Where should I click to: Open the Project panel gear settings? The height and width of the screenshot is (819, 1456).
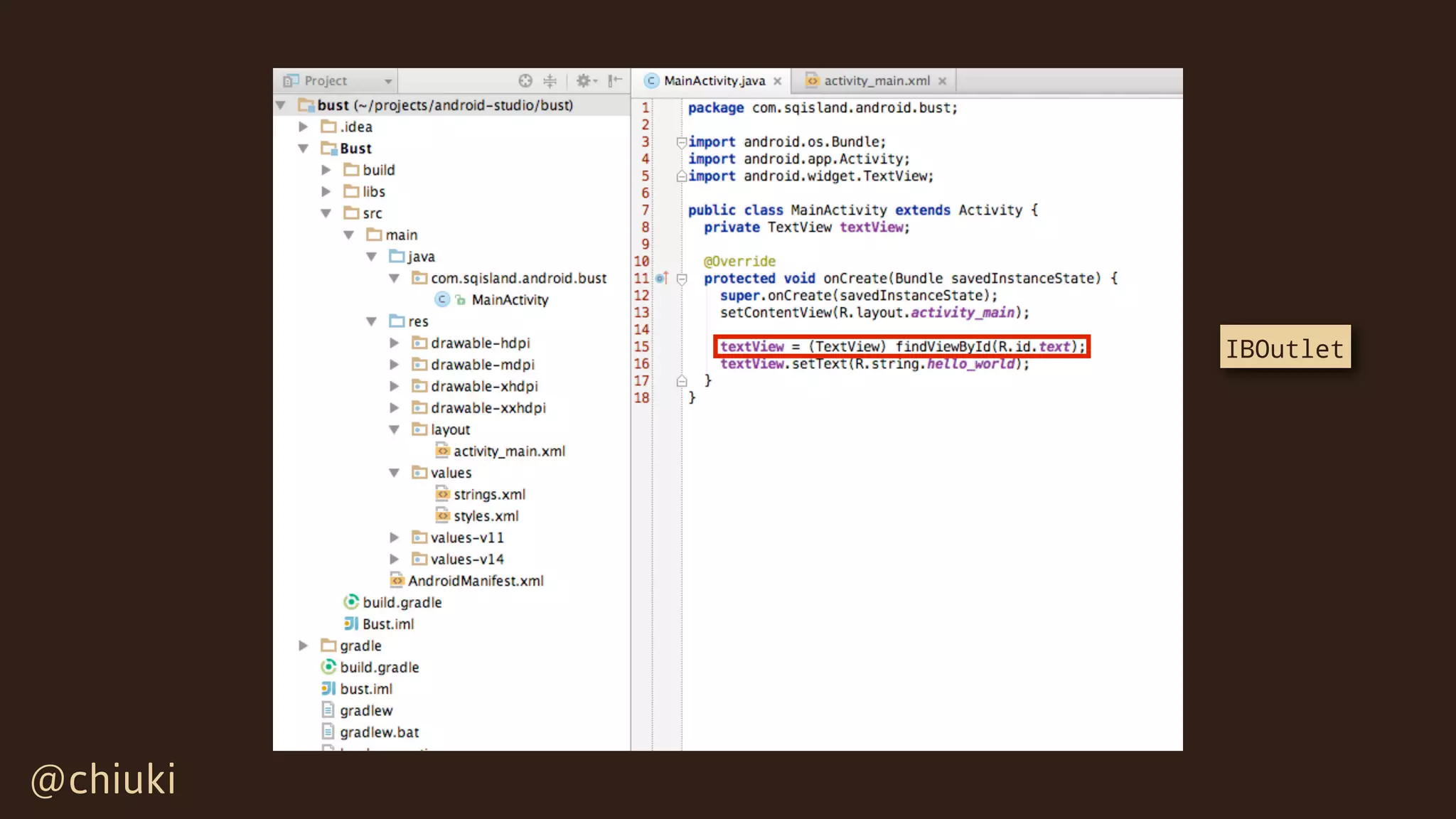coord(585,81)
